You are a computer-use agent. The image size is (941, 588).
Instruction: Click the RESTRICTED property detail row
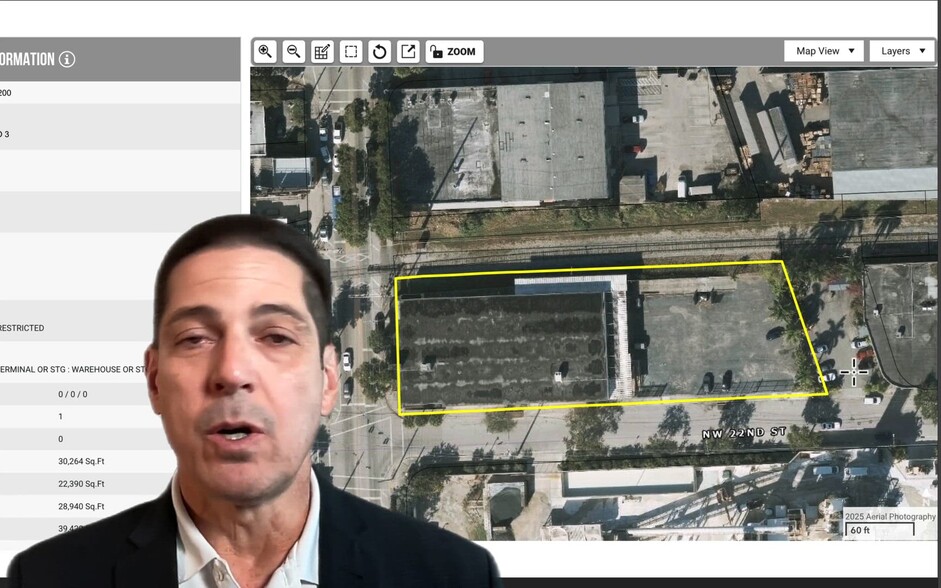tap(22, 327)
